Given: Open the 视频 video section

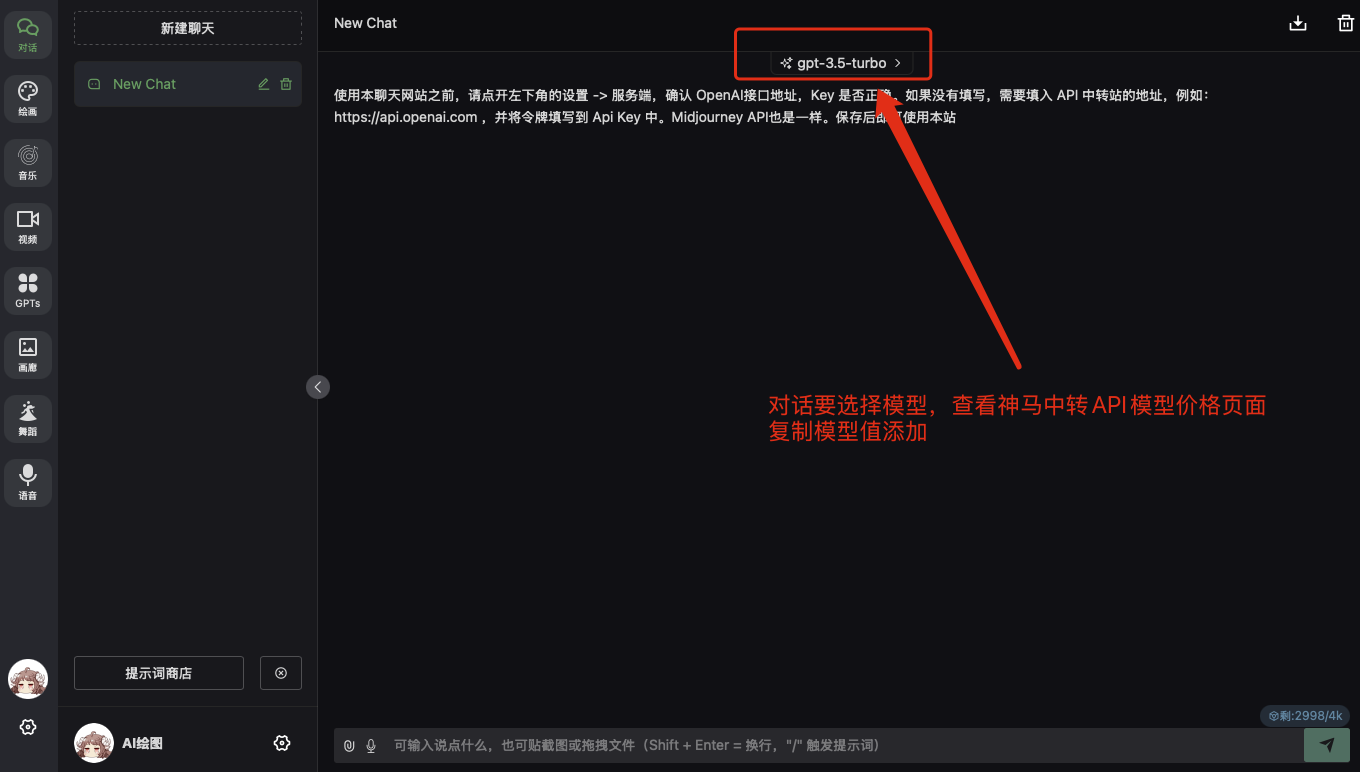Looking at the screenshot, I should (28, 227).
